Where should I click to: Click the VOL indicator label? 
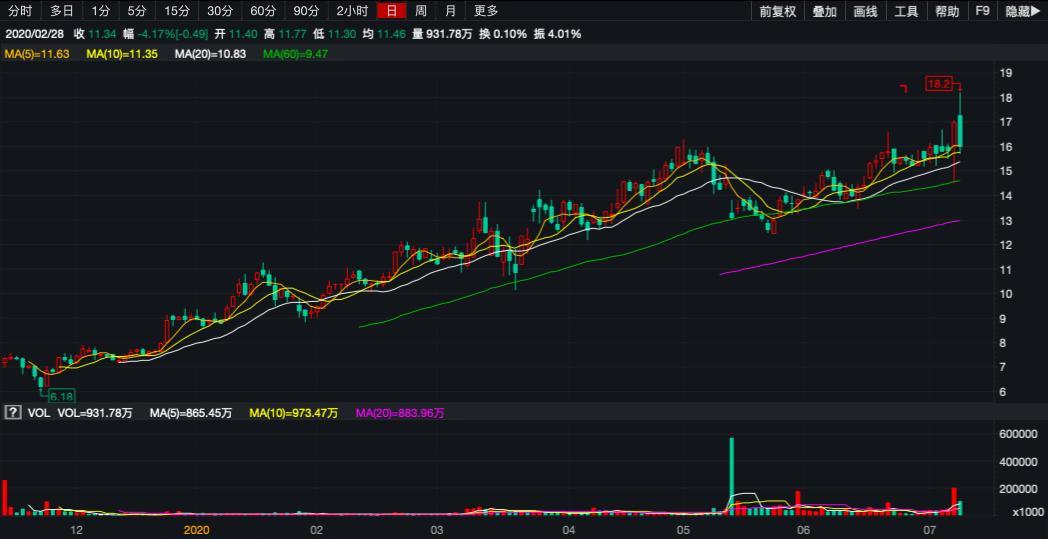point(39,413)
